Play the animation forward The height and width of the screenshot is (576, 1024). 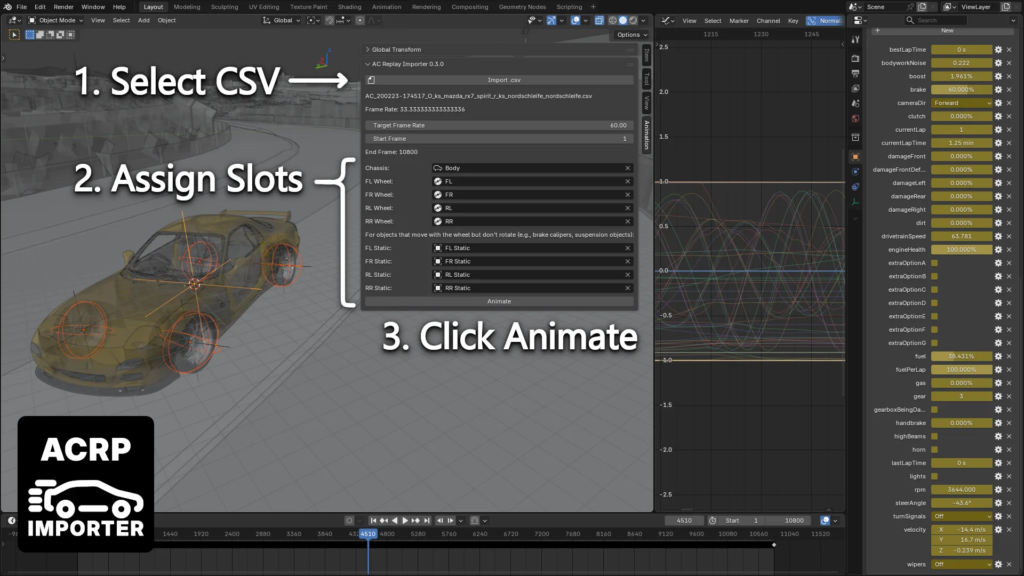(405, 520)
